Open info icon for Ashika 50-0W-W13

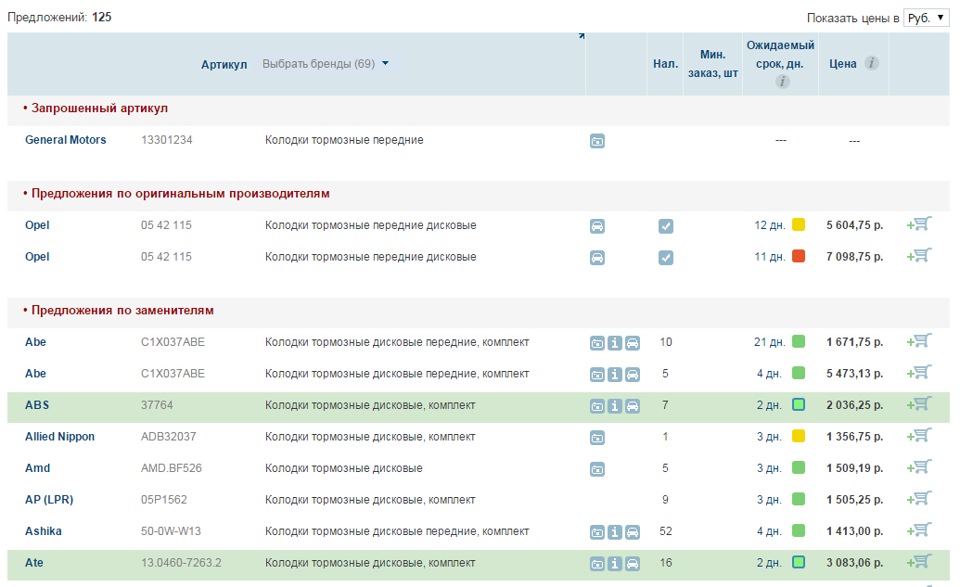coord(615,532)
